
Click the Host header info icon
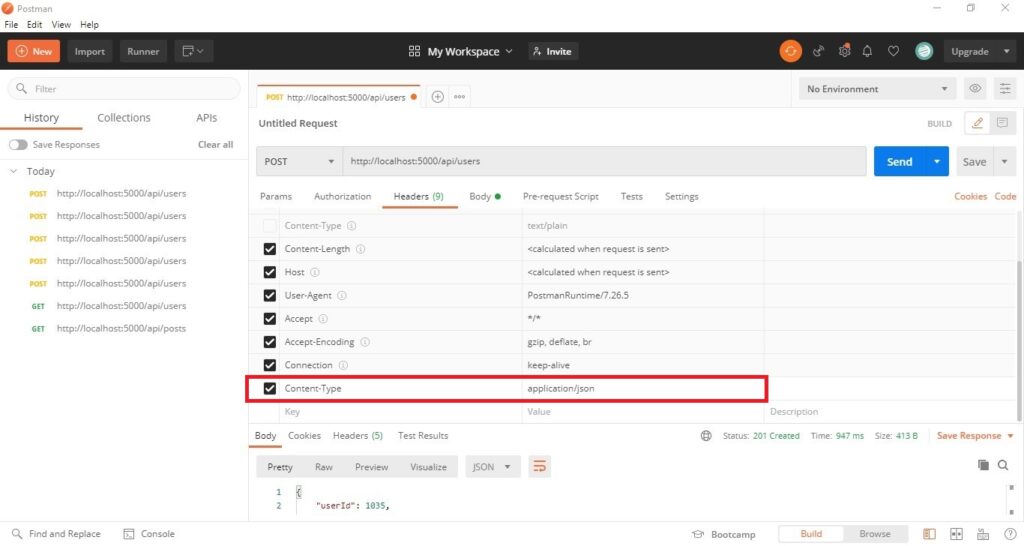point(315,272)
